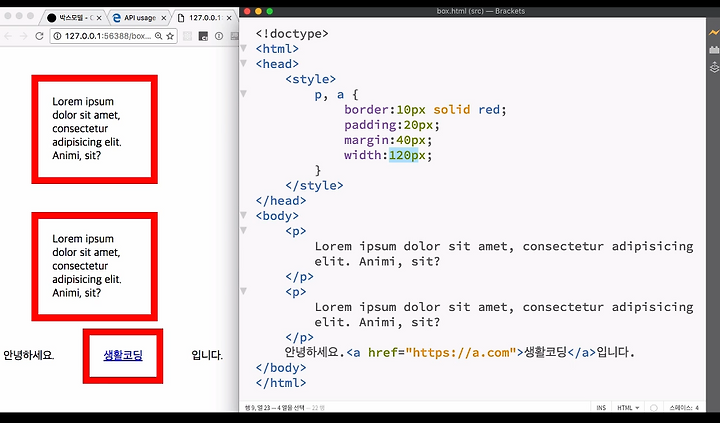Click the layers-style icon in Brackets sidebar

point(714,67)
